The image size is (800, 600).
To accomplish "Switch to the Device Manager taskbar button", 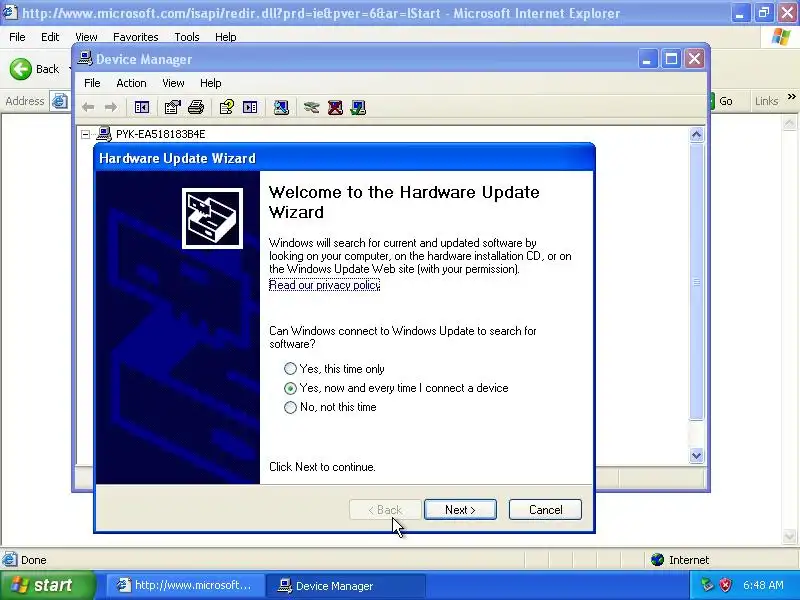I will tap(345, 586).
